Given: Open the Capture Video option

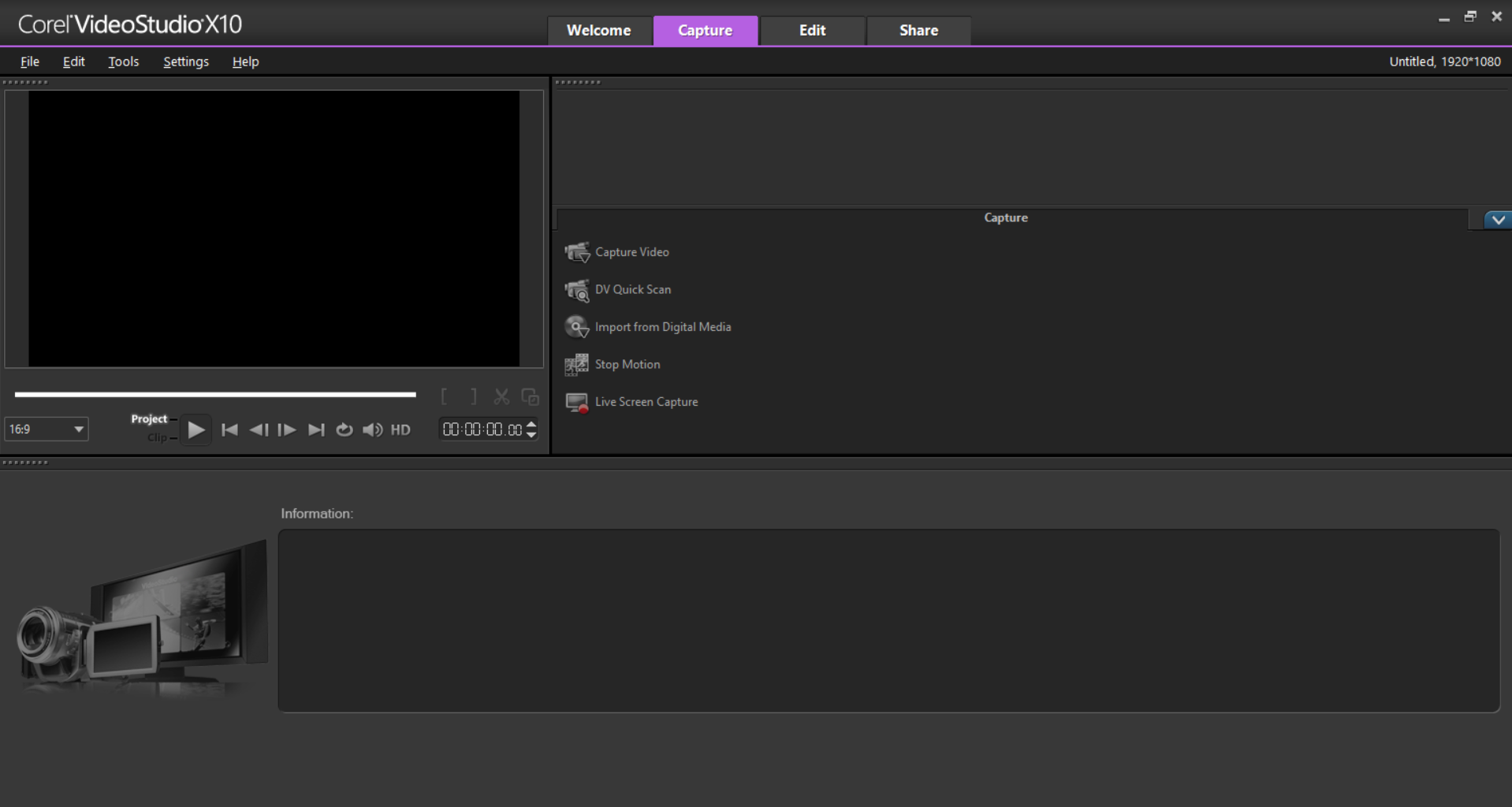Looking at the screenshot, I should (x=616, y=252).
